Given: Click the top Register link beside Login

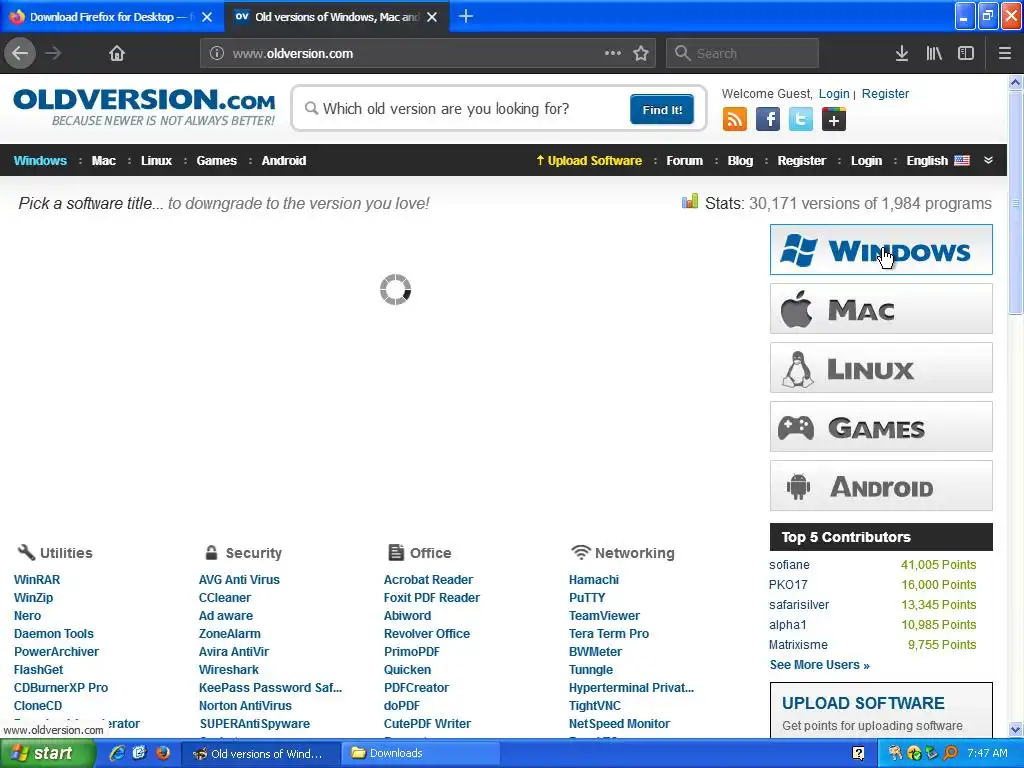Looking at the screenshot, I should [886, 93].
